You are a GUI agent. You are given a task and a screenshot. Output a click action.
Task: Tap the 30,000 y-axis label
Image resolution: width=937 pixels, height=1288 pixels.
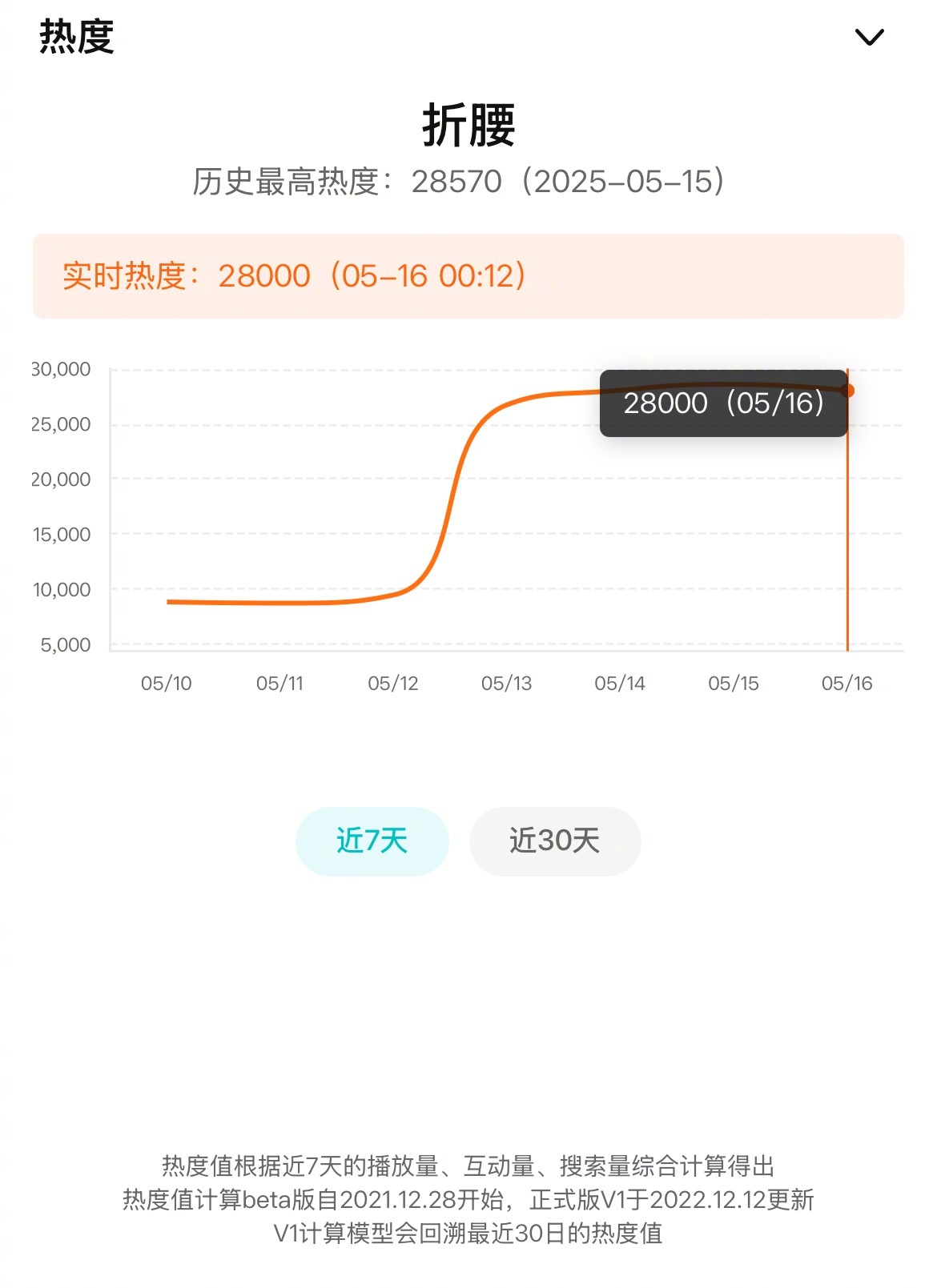tap(61, 369)
